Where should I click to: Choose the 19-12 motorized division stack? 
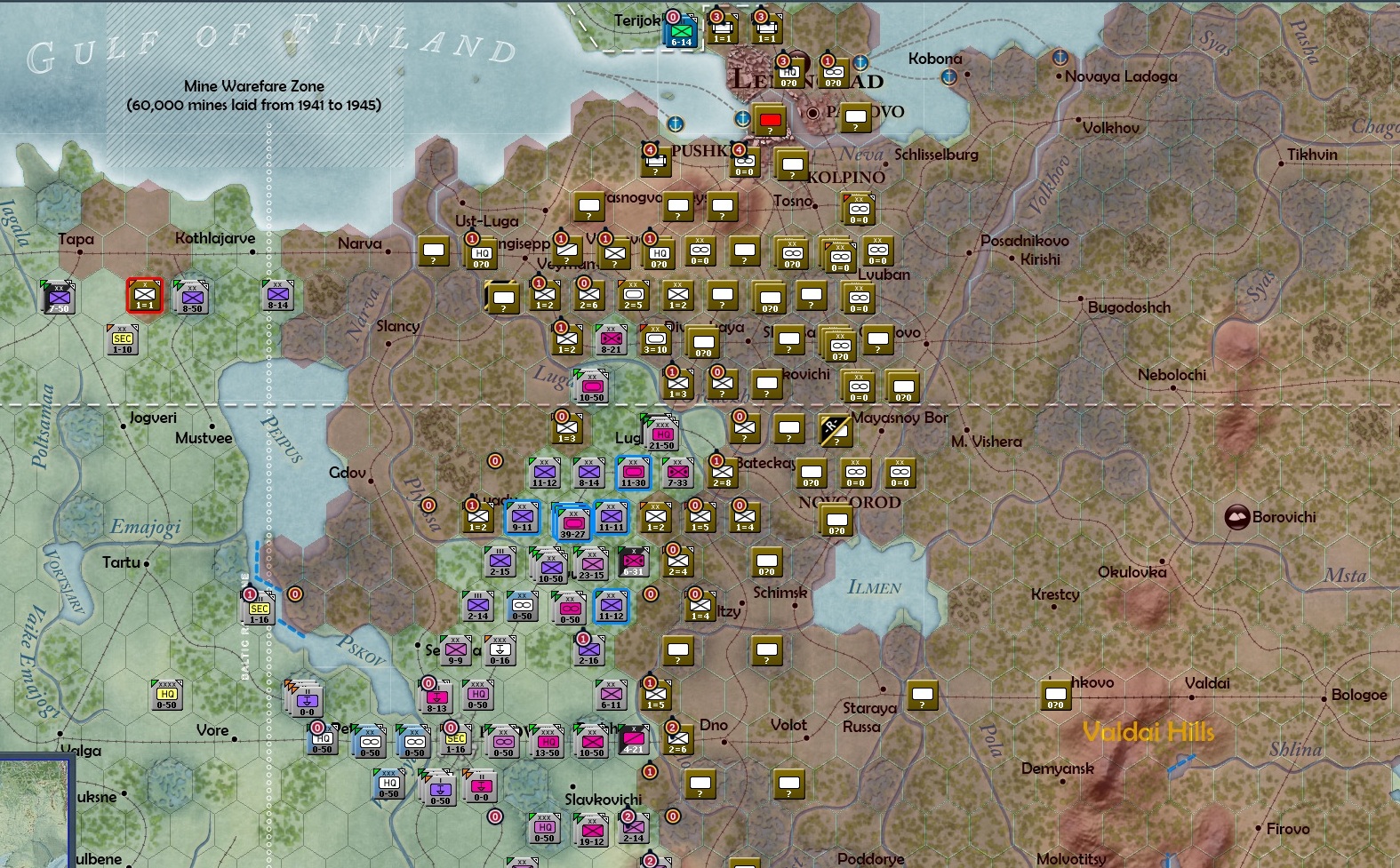pyautogui.click(x=591, y=832)
